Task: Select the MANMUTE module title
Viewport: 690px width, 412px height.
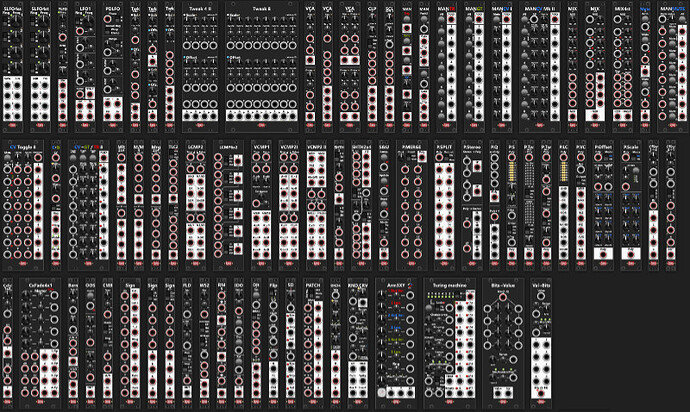Action: (x=672, y=9)
